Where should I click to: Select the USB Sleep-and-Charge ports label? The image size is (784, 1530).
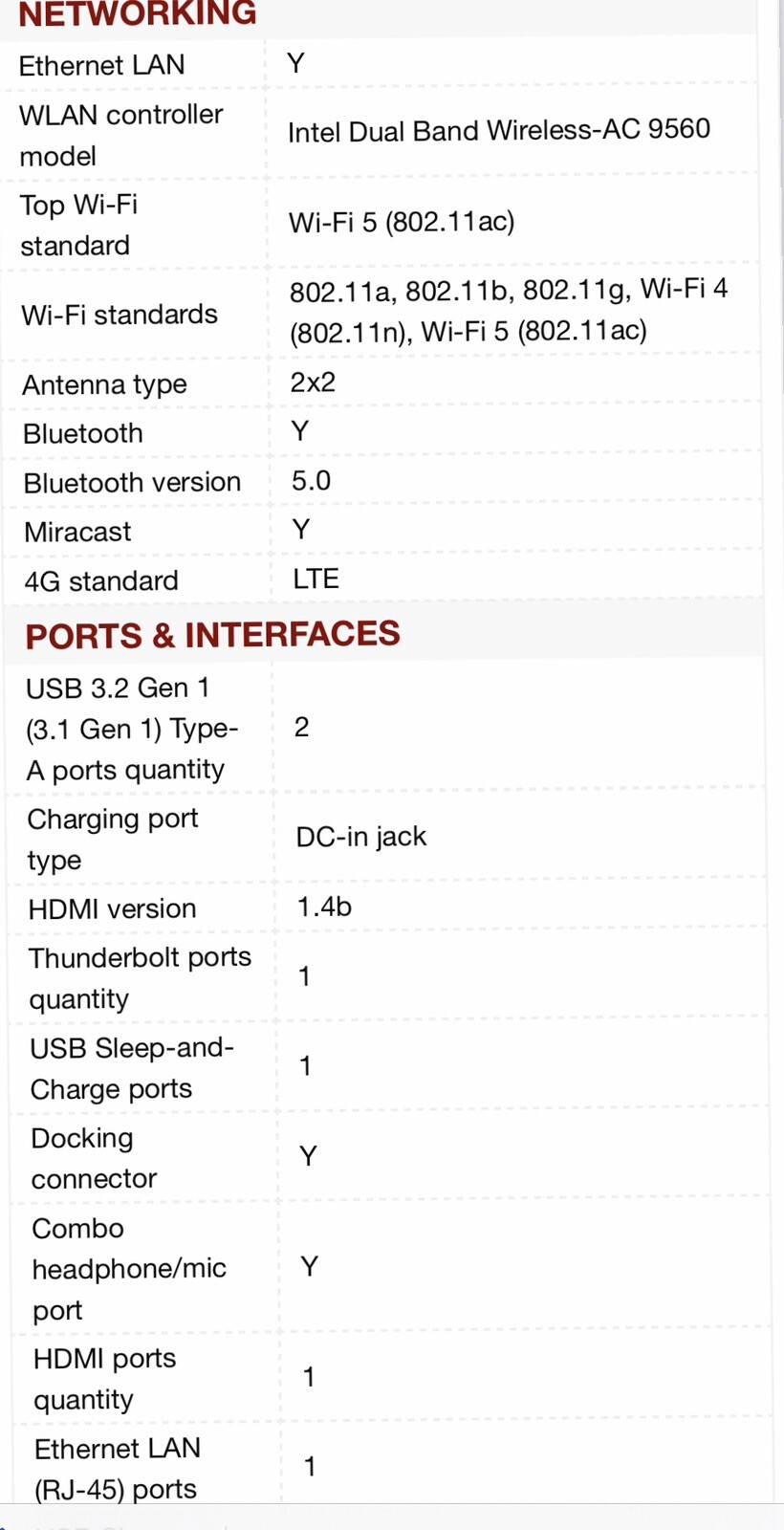[x=132, y=1068]
